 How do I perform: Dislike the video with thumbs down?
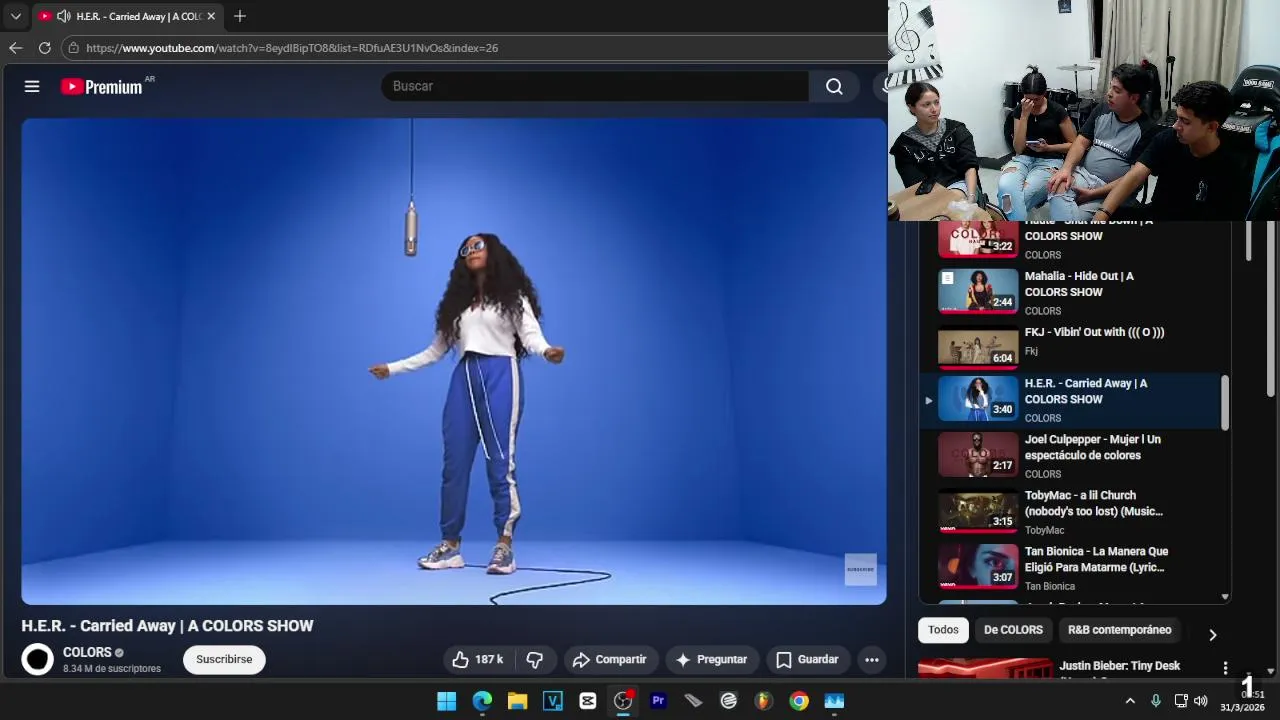point(535,660)
